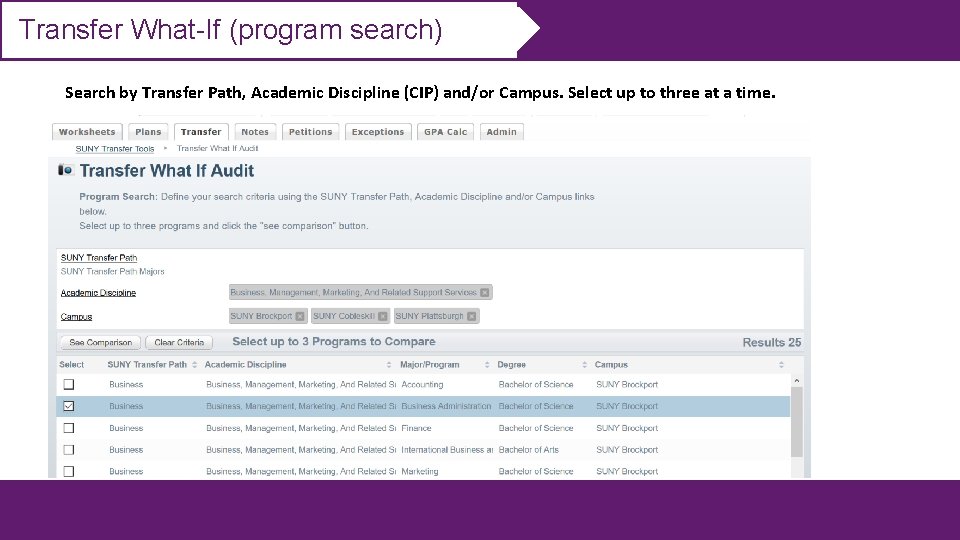
Task: Remove the SUNY Brockport campus chip
Action: pyautogui.click(x=299, y=316)
